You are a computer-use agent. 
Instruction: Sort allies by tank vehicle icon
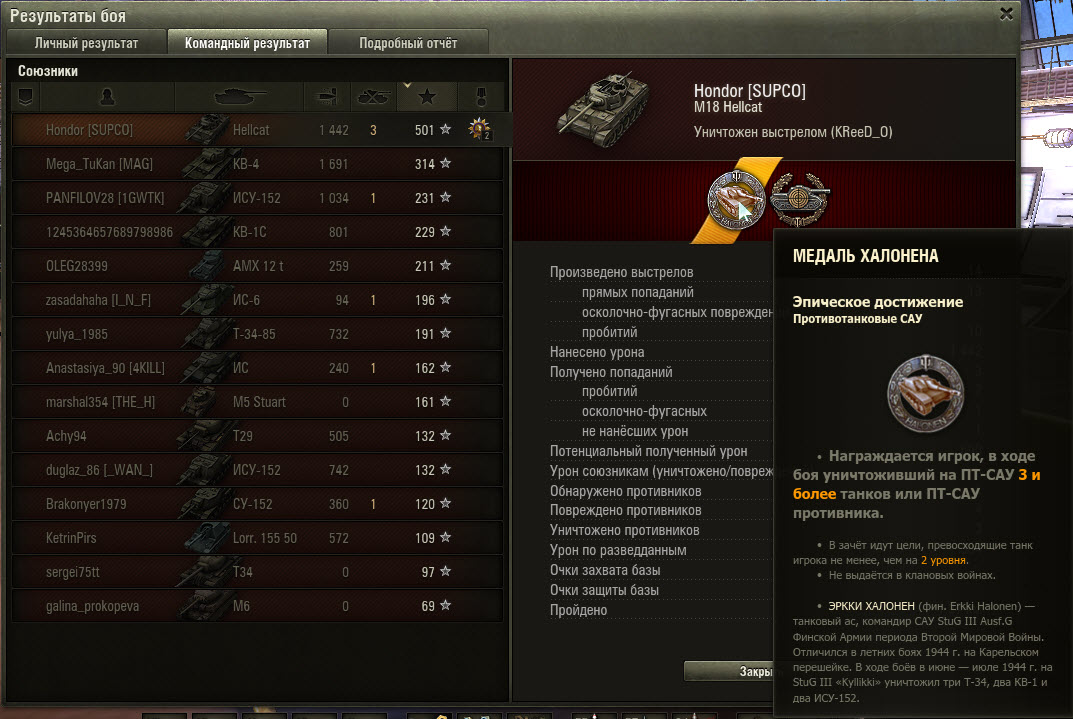[239, 97]
